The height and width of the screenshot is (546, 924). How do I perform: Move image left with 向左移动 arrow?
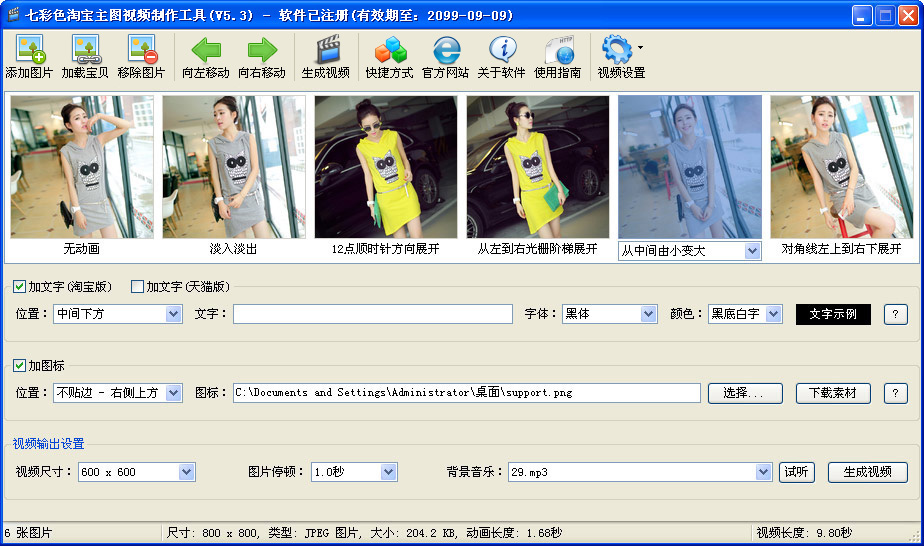point(206,50)
